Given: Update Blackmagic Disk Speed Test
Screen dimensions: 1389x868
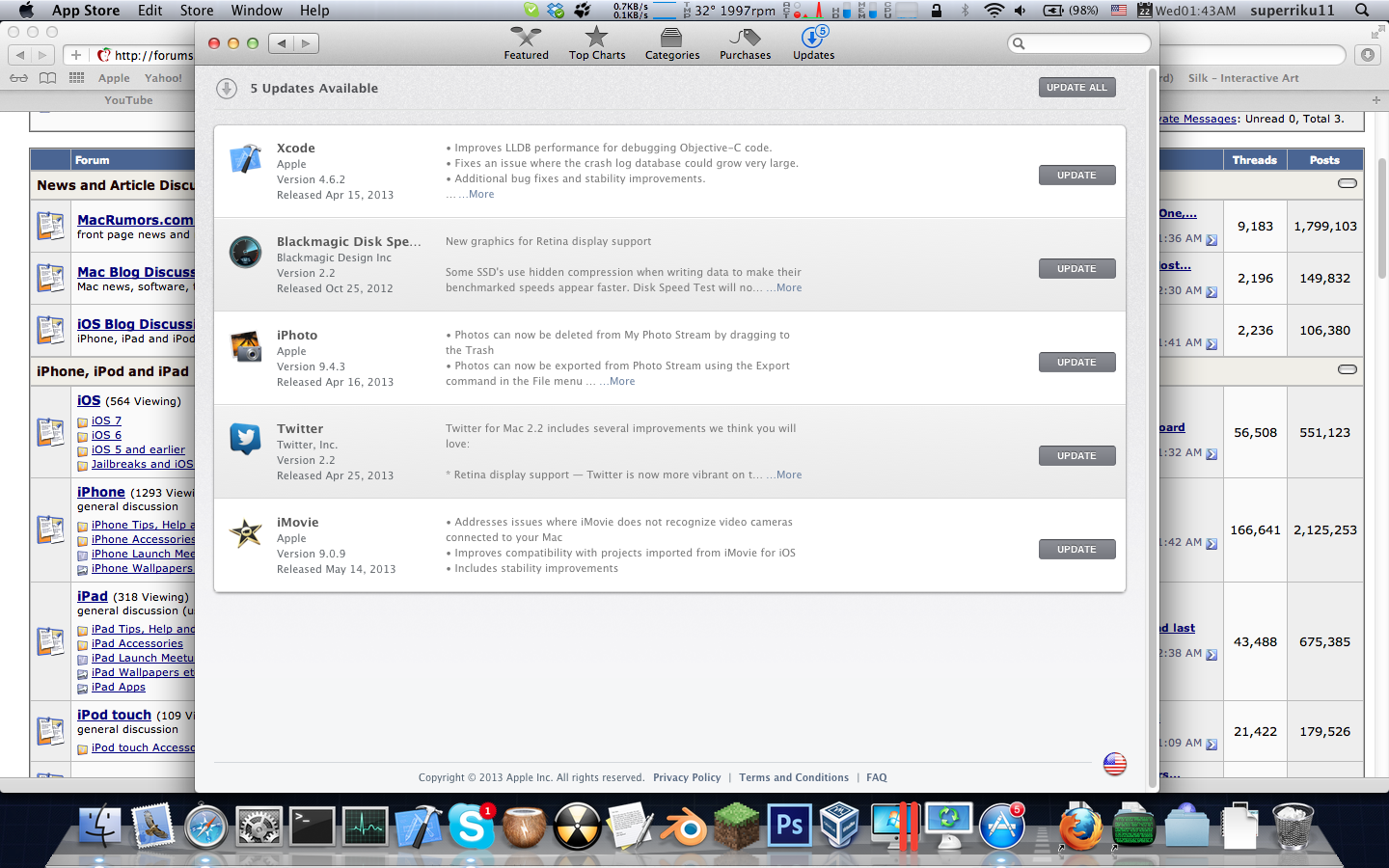Looking at the screenshot, I should pos(1076,269).
